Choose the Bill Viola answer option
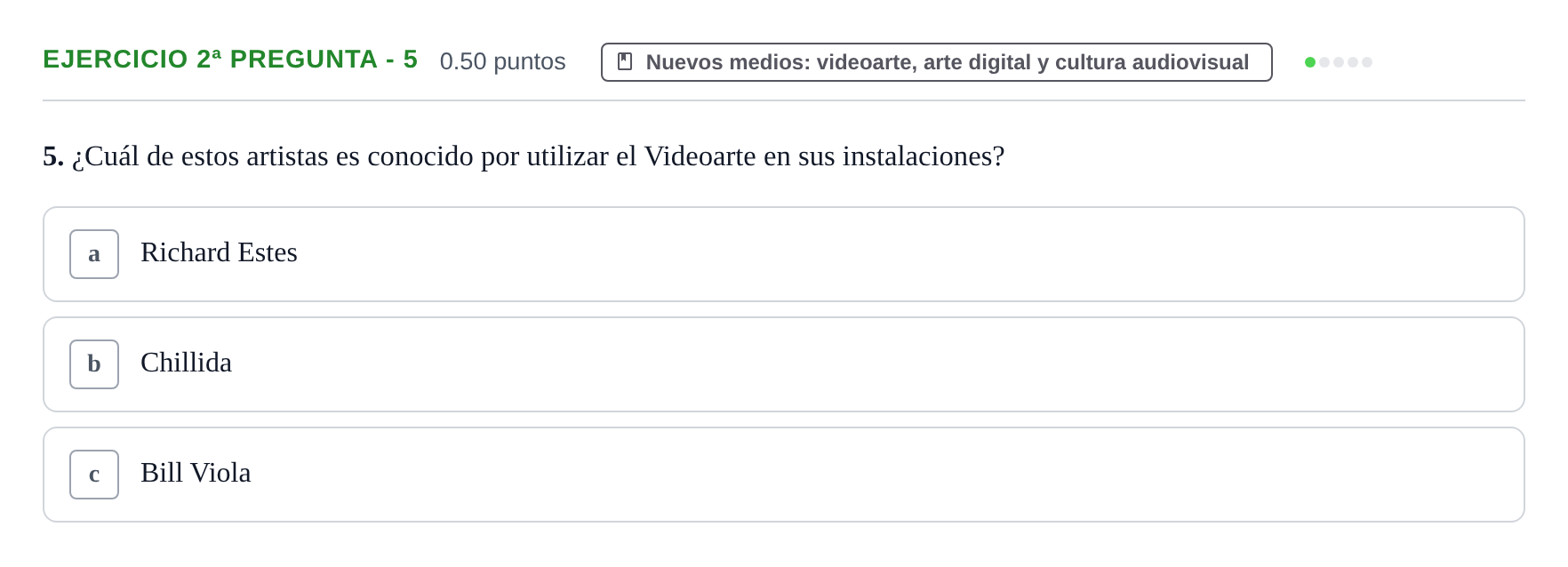 (x=784, y=475)
